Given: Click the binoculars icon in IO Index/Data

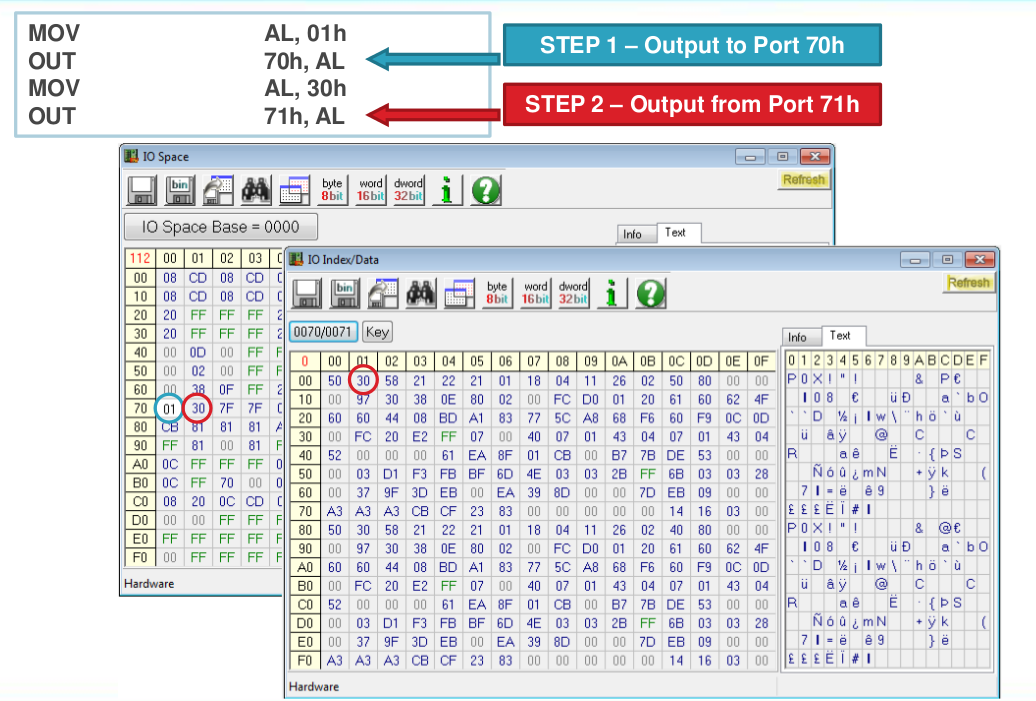Looking at the screenshot, I should (421, 292).
